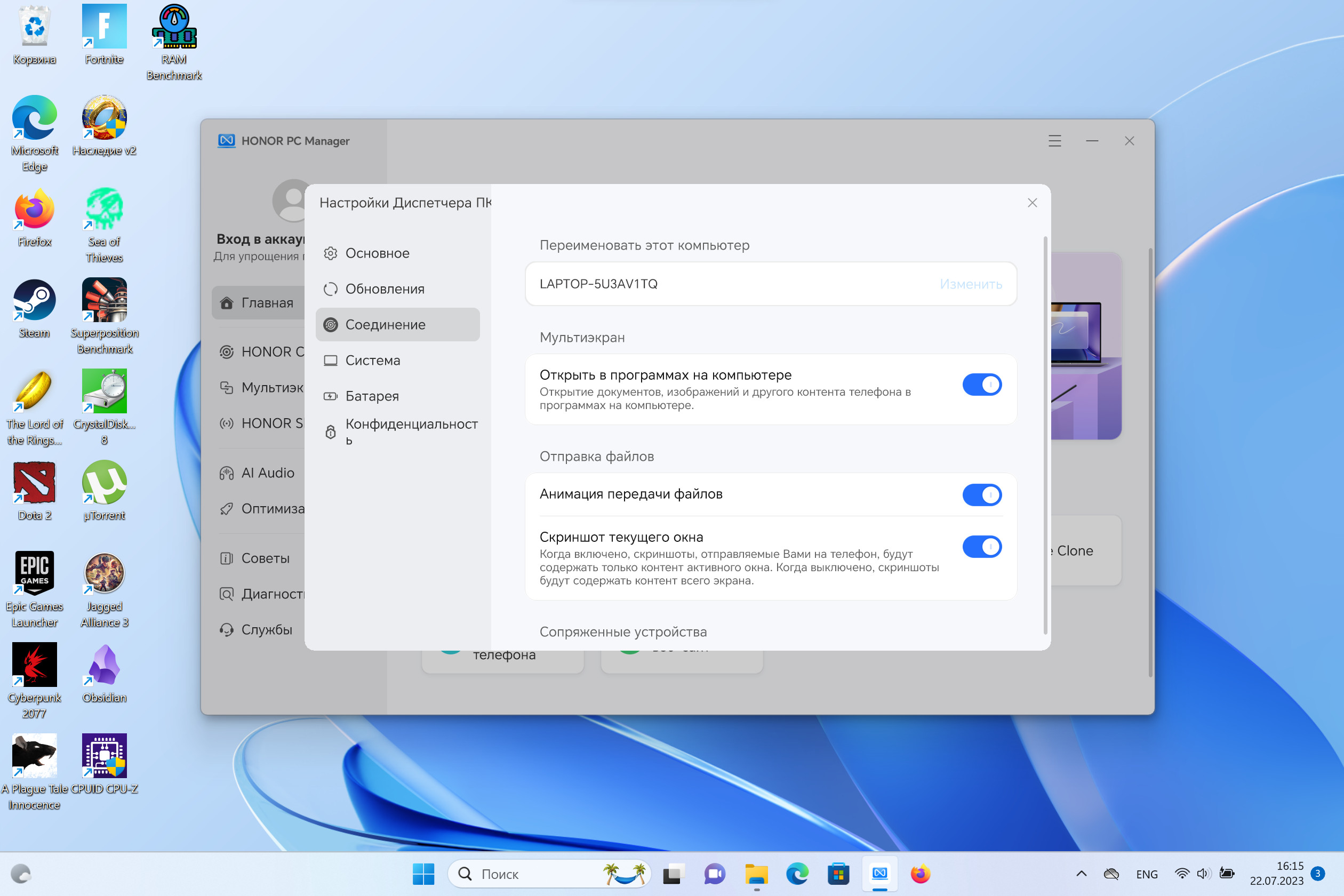This screenshot has height=896, width=1344.
Task: Click the refresh icon next to Обновления
Action: click(330, 289)
